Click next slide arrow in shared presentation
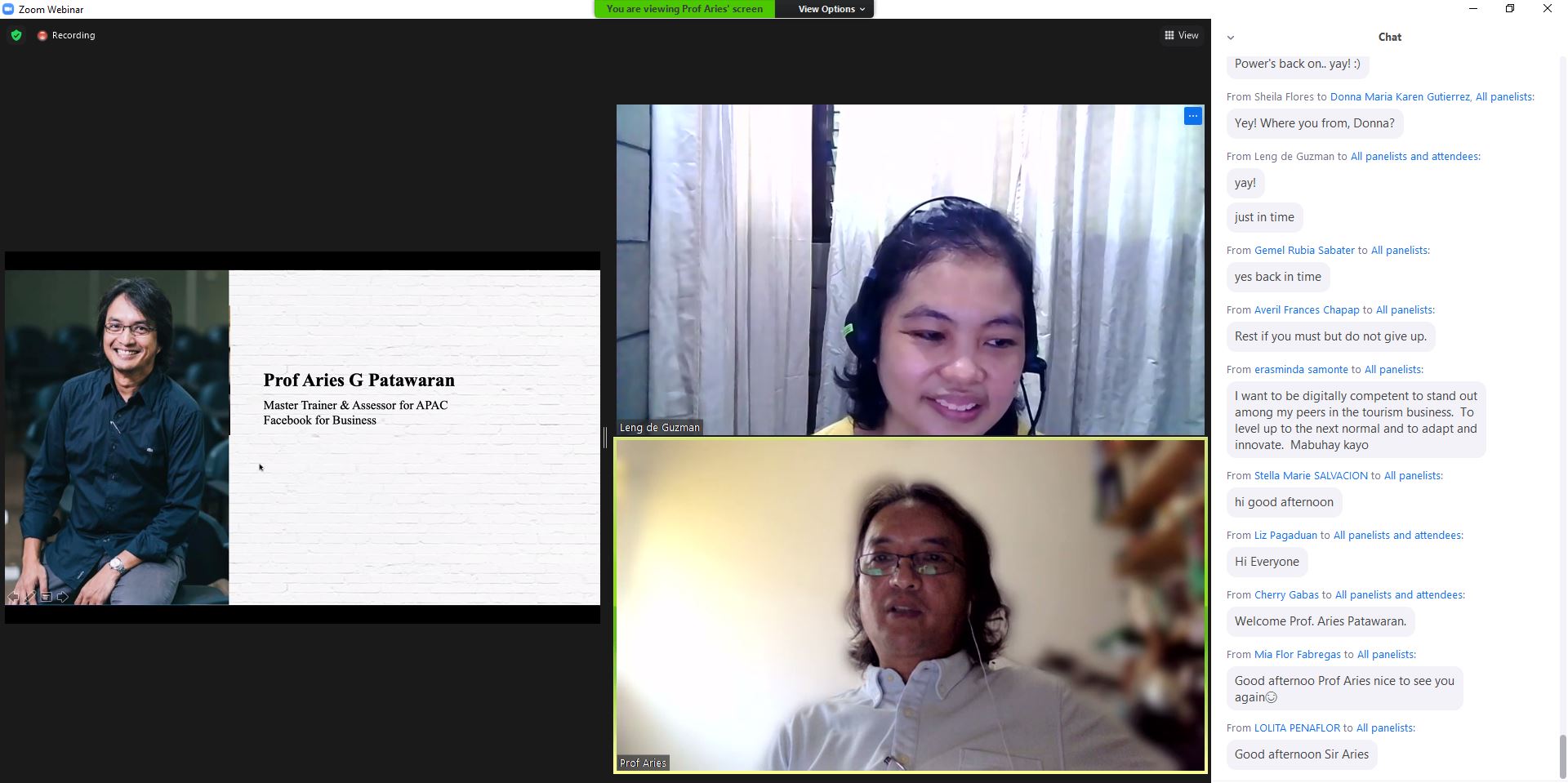The image size is (1568, 783). (63, 597)
